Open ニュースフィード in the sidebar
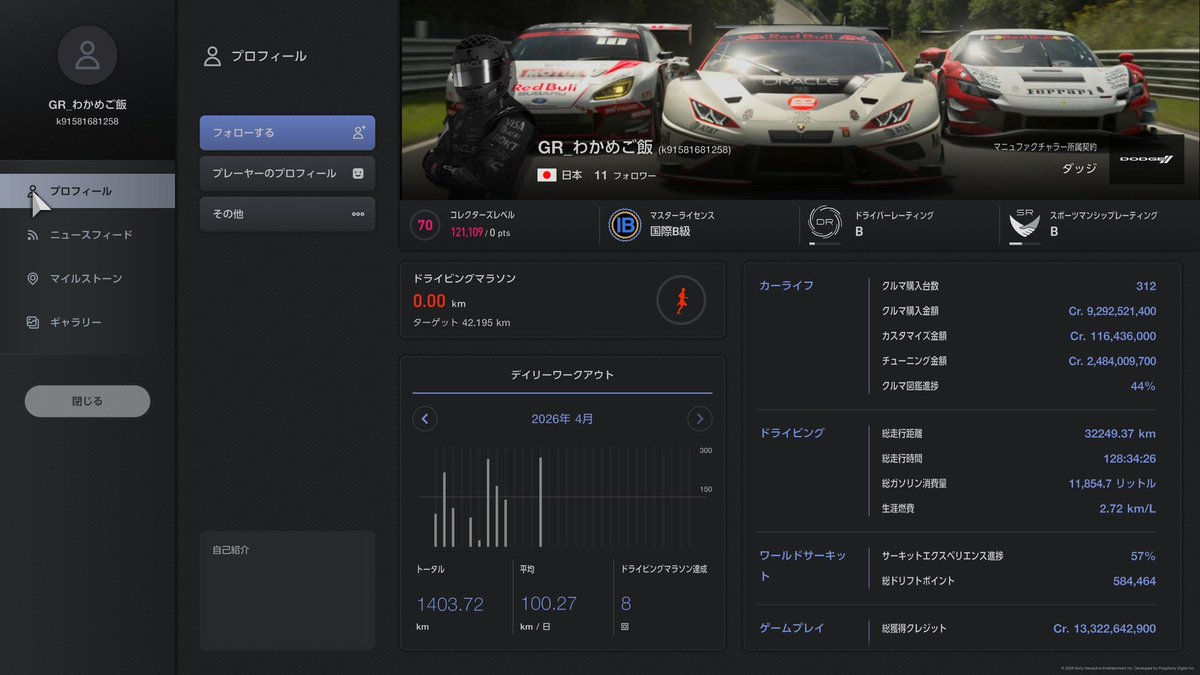This screenshot has height=675, width=1200. click(87, 235)
